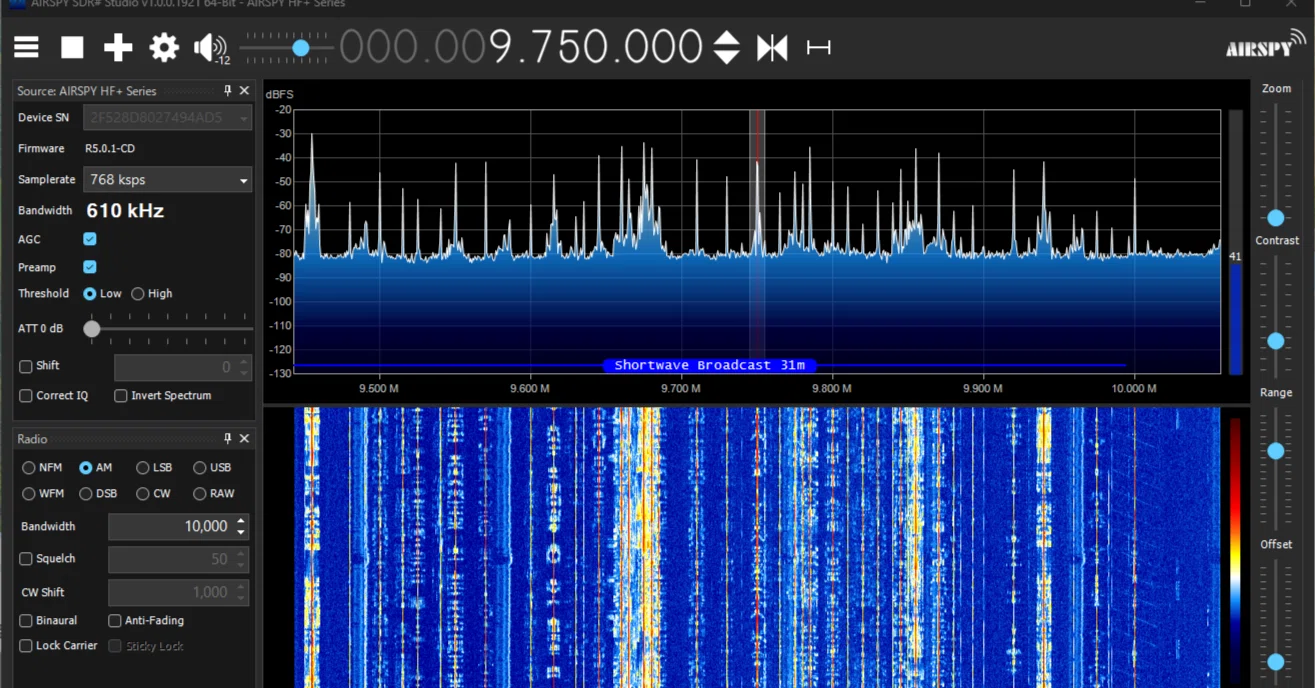Select High threshold radio button
The width and height of the screenshot is (1315, 688).
(x=138, y=294)
